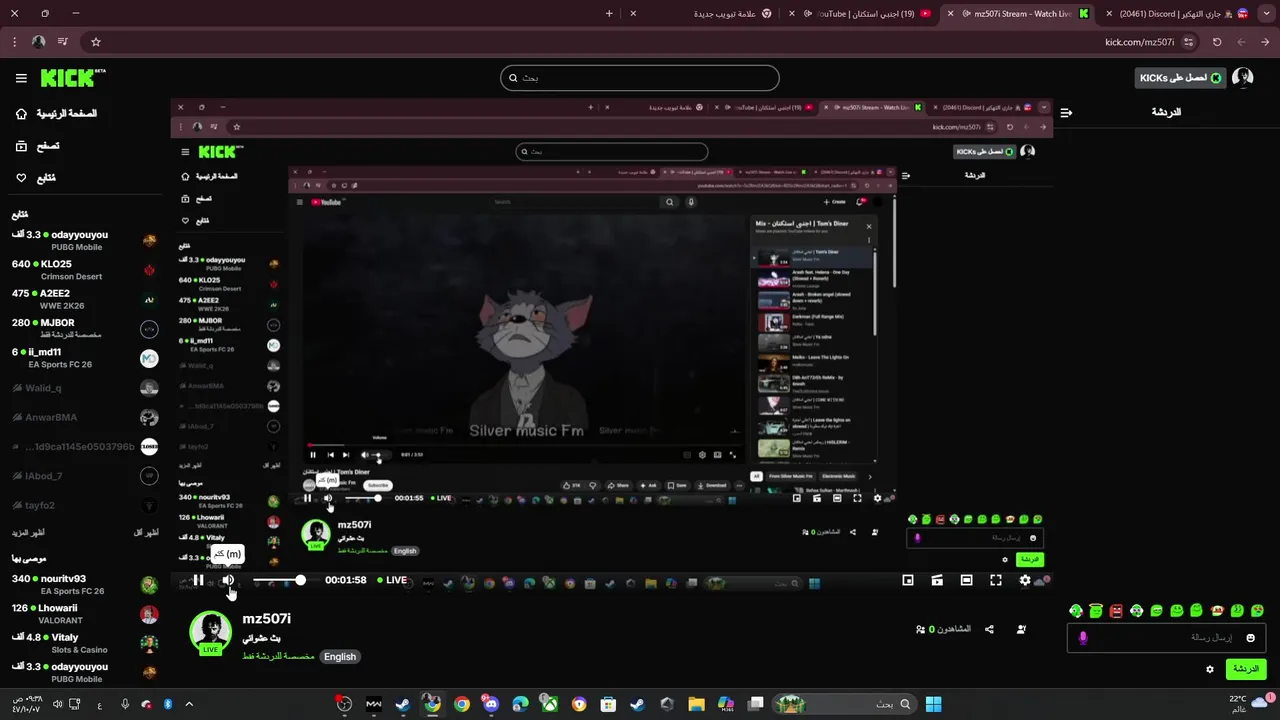The image size is (1280, 720).
Task: Open A2EE2 WWE 2K26 channel
Action: (x=84, y=299)
